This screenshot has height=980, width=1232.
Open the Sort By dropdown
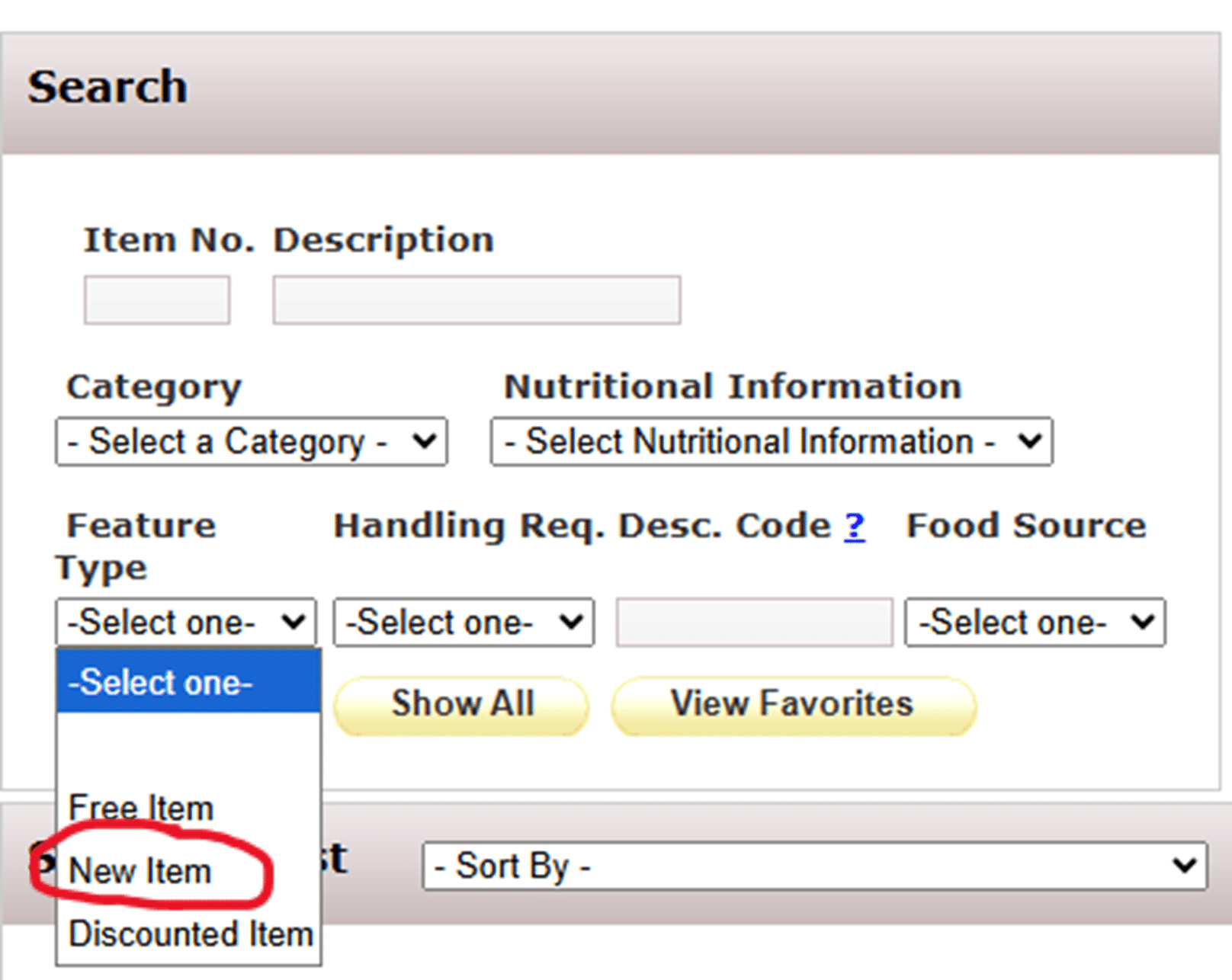(814, 866)
